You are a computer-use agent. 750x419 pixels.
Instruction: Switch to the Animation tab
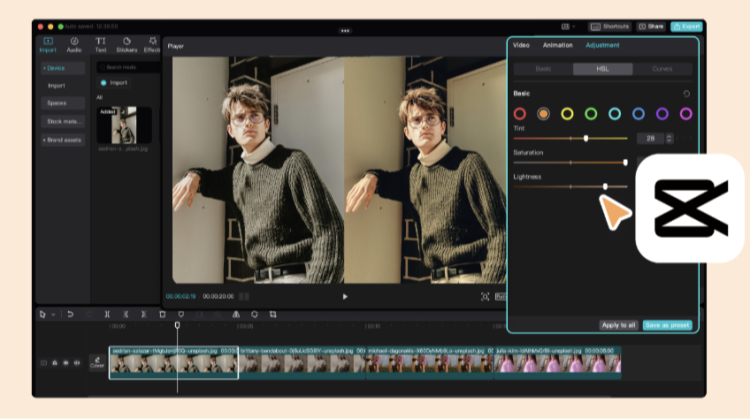557,45
